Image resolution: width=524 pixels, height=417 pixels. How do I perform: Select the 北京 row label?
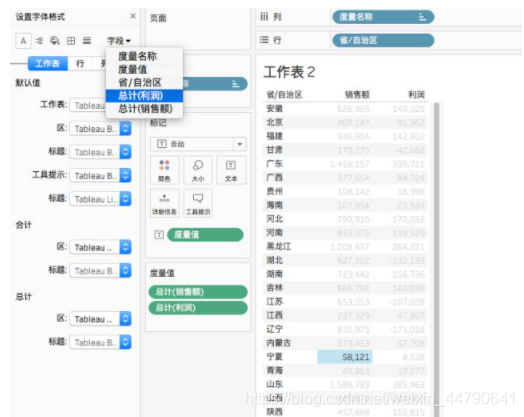(274, 122)
